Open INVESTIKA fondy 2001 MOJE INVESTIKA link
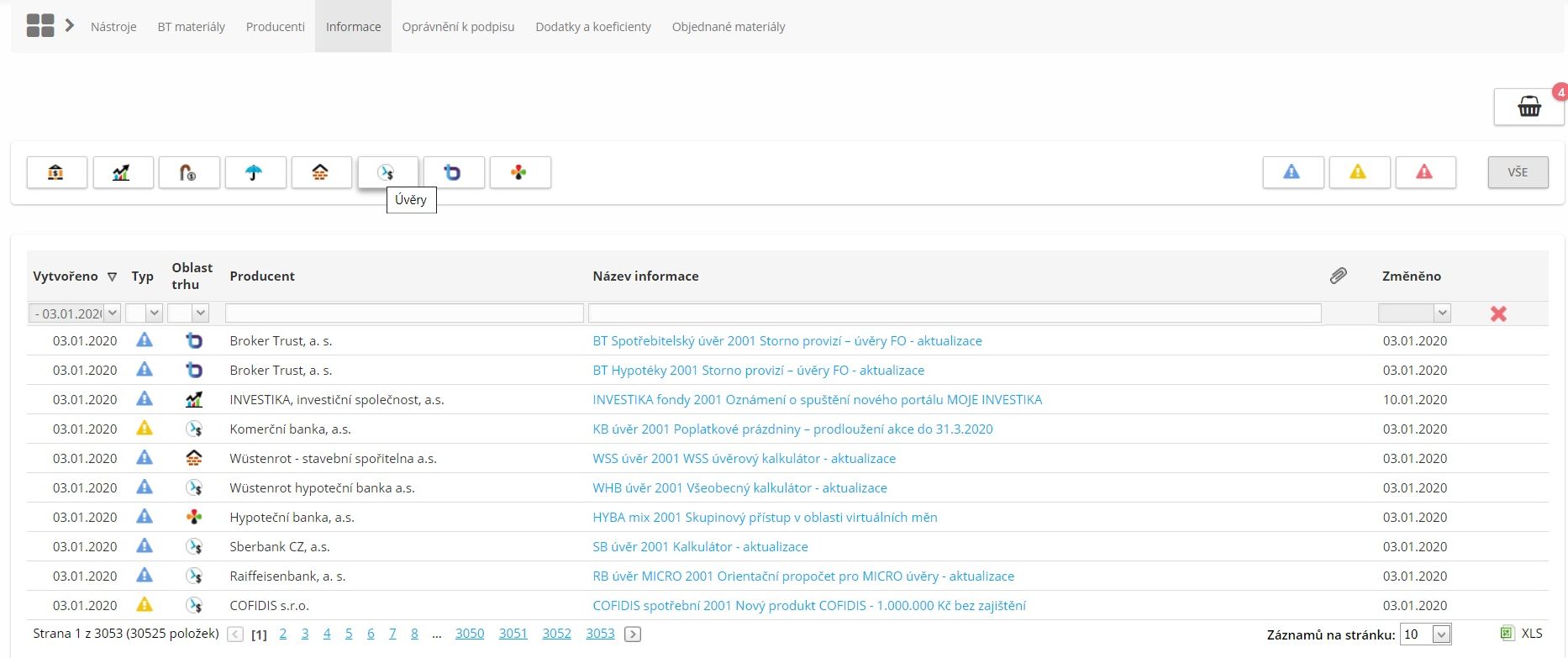 [818, 399]
